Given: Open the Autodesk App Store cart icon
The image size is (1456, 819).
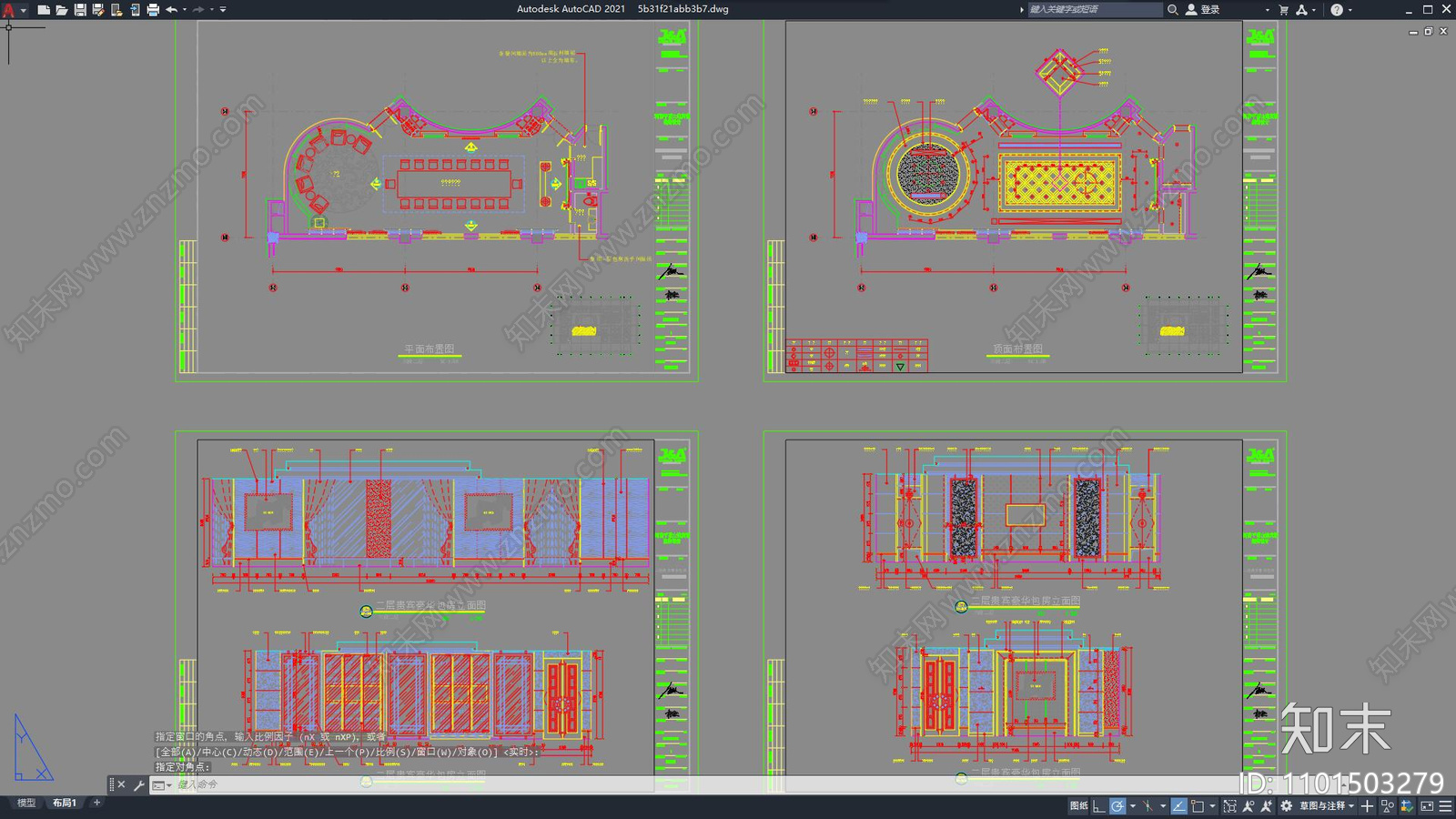Looking at the screenshot, I should (1283, 9).
